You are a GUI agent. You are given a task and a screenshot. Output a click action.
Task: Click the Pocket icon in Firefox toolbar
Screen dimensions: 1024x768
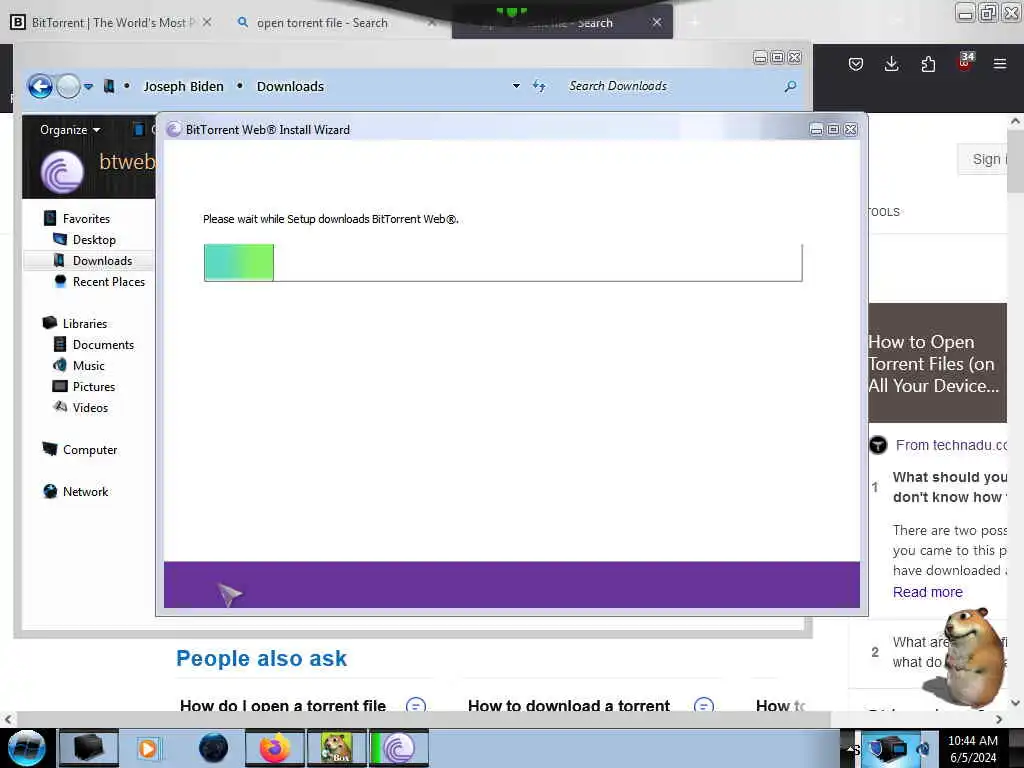[x=856, y=64]
